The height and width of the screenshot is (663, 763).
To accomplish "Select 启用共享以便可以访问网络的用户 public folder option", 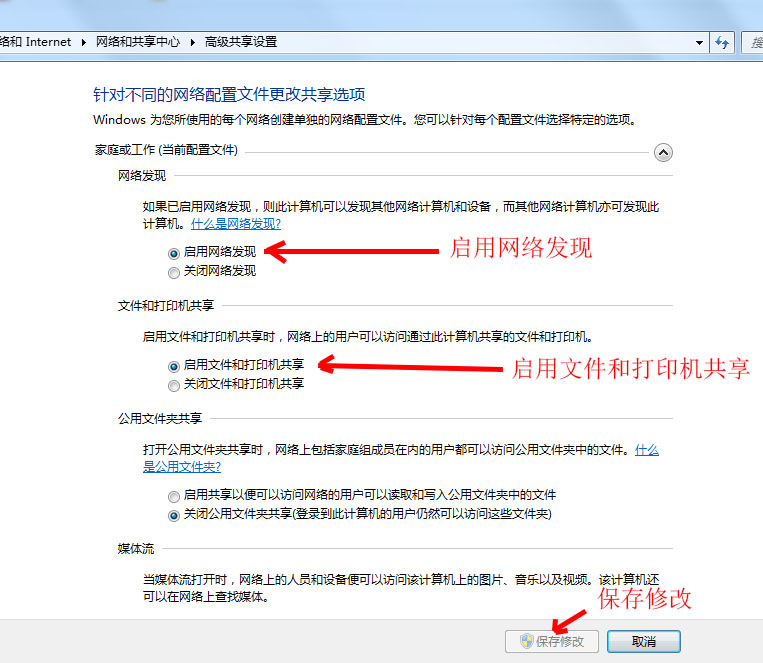I will (x=174, y=497).
